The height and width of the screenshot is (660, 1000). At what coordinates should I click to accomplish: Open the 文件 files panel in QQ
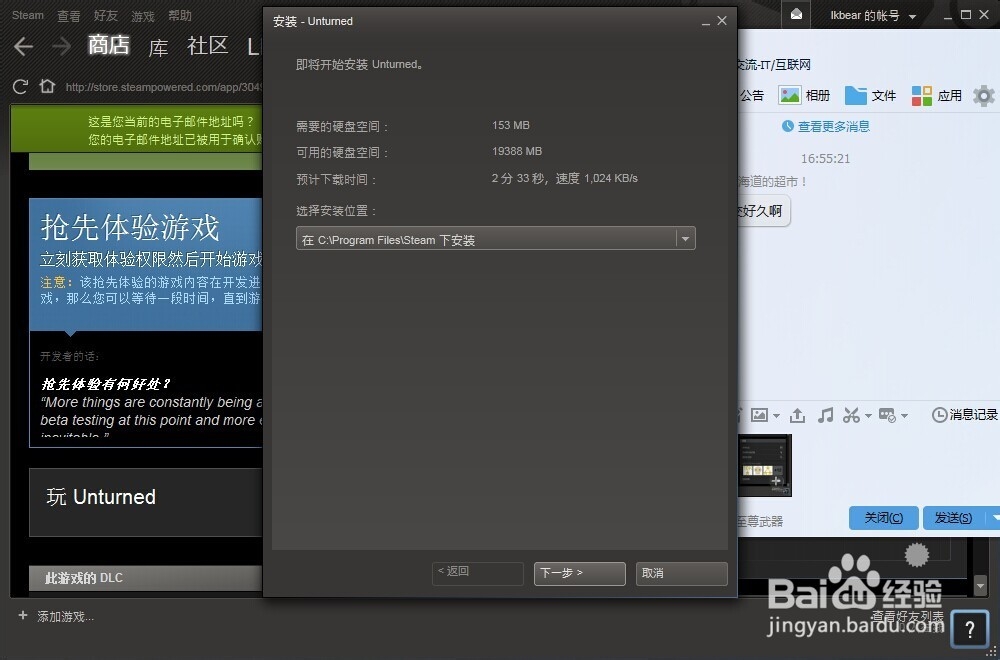(x=870, y=95)
